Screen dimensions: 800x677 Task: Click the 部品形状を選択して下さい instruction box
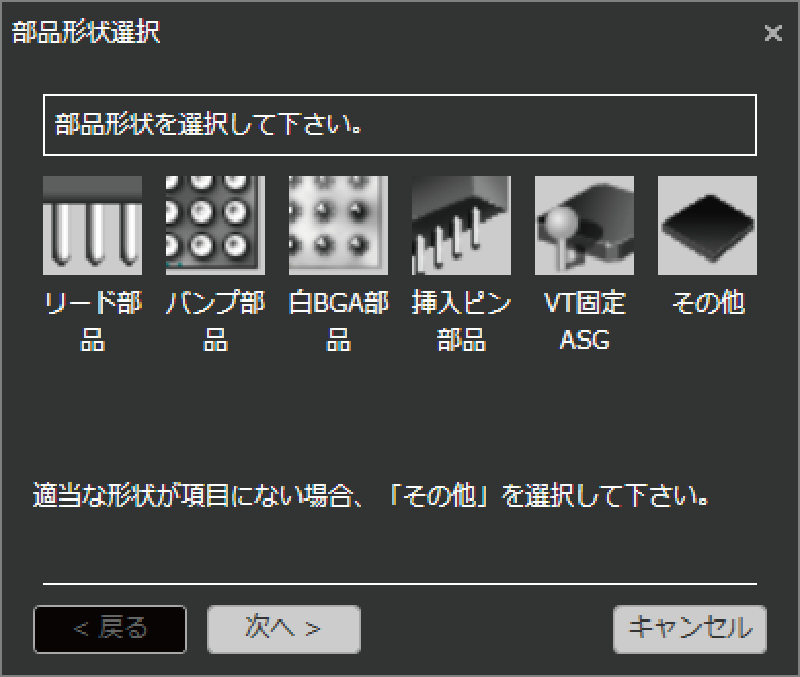(x=400, y=124)
